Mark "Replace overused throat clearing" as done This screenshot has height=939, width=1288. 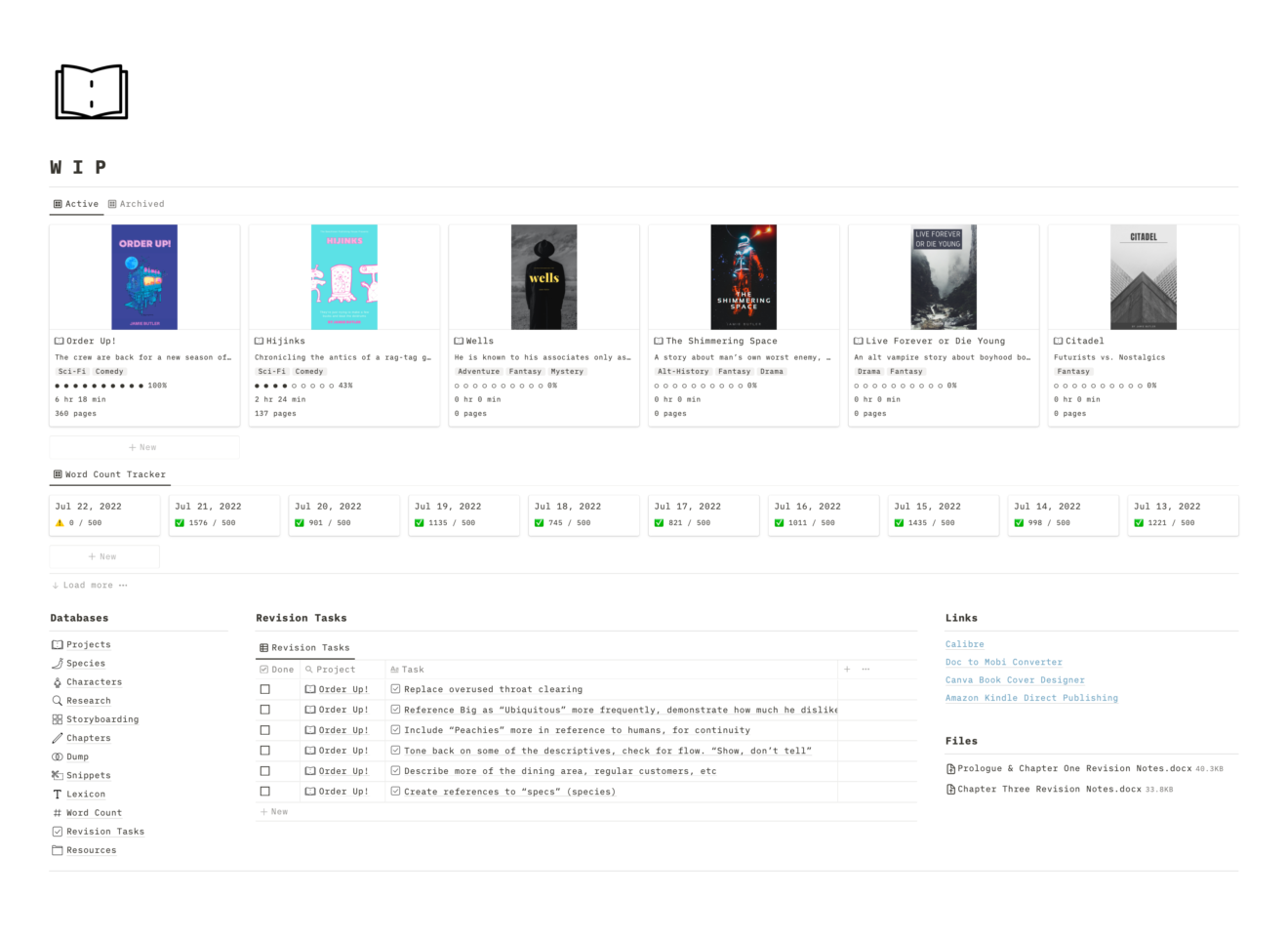pos(265,689)
